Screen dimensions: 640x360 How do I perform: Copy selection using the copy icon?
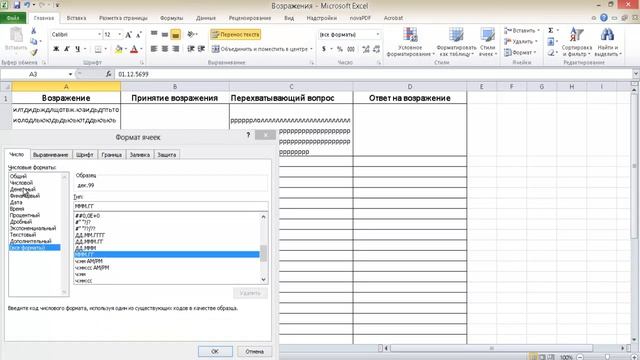[33, 41]
